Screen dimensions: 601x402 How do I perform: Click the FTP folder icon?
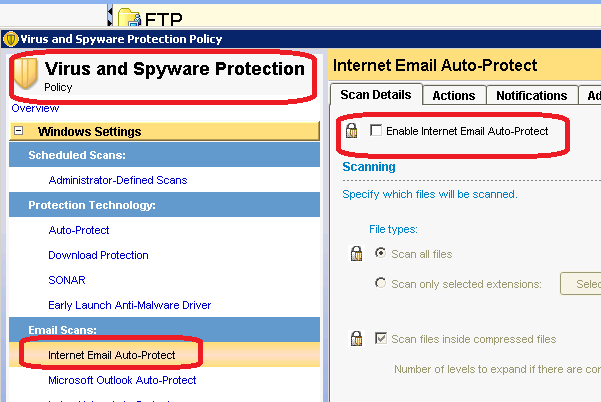(129, 18)
